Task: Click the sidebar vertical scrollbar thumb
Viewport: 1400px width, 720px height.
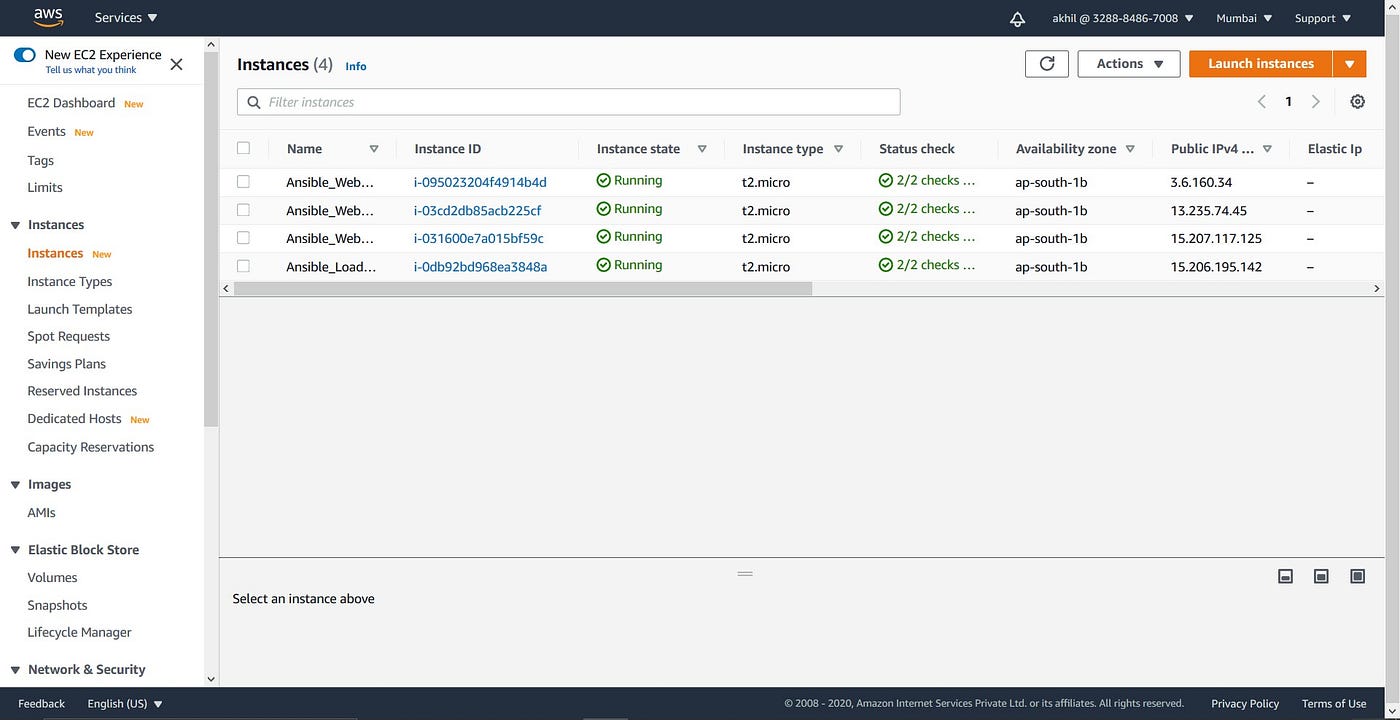Action: click(x=211, y=240)
